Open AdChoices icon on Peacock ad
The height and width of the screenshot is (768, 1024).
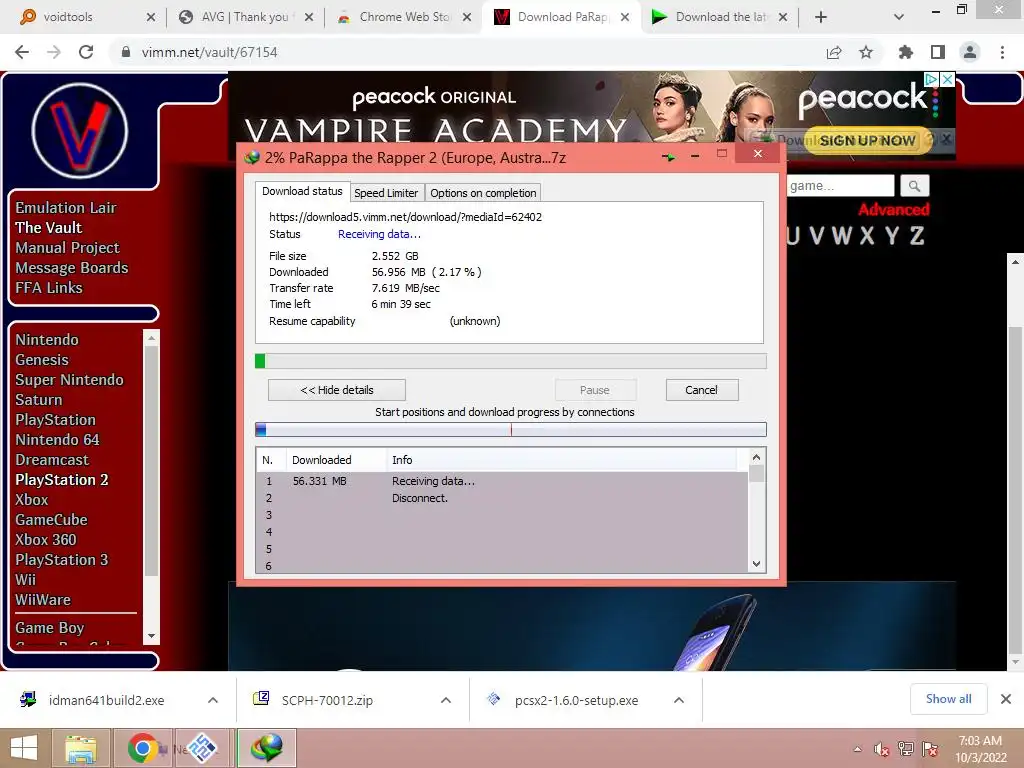tap(931, 79)
